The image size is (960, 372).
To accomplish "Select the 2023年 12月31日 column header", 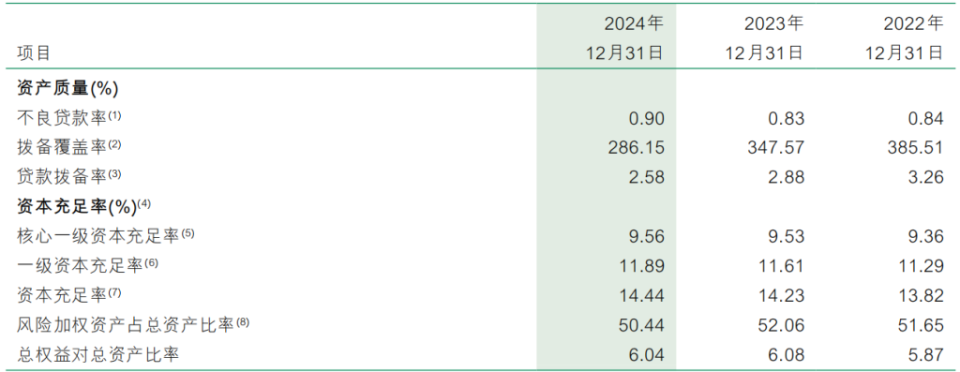I will click(x=764, y=38).
